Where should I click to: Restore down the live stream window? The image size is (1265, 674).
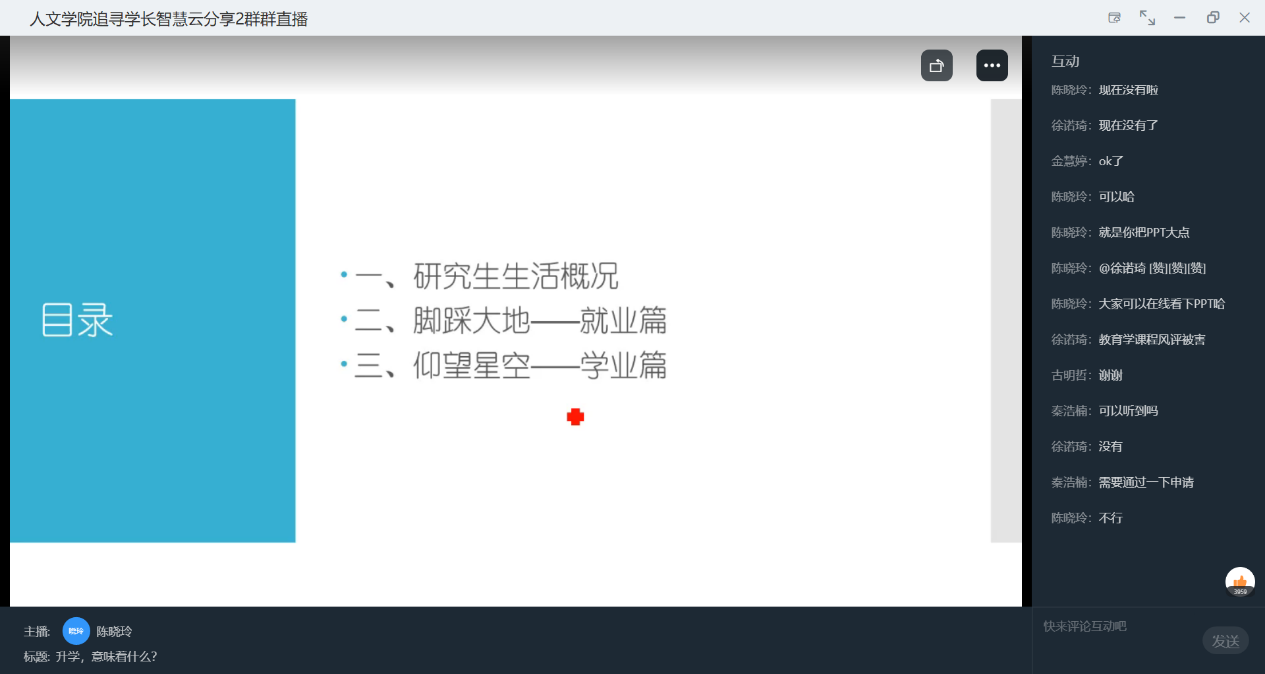[1213, 18]
